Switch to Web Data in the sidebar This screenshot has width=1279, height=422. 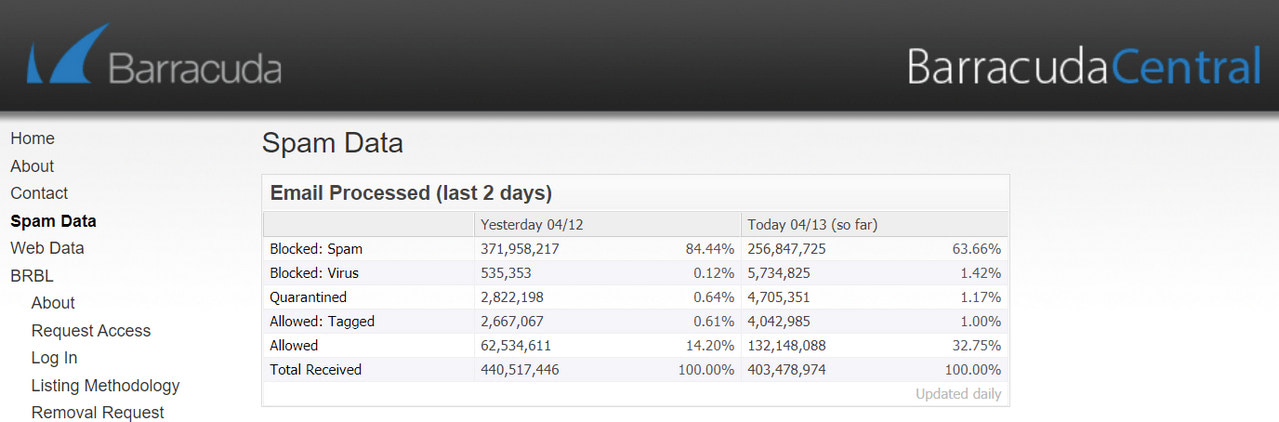tap(47, 248)
